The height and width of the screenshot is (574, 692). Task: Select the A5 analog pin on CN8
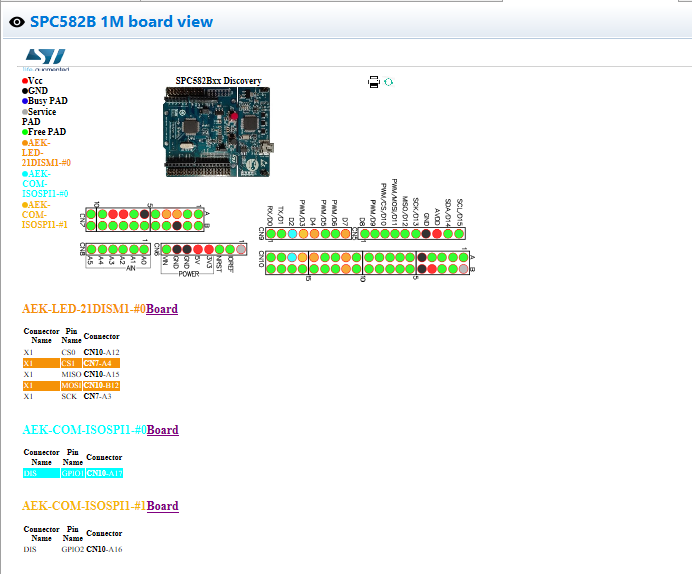pos(91,249)
